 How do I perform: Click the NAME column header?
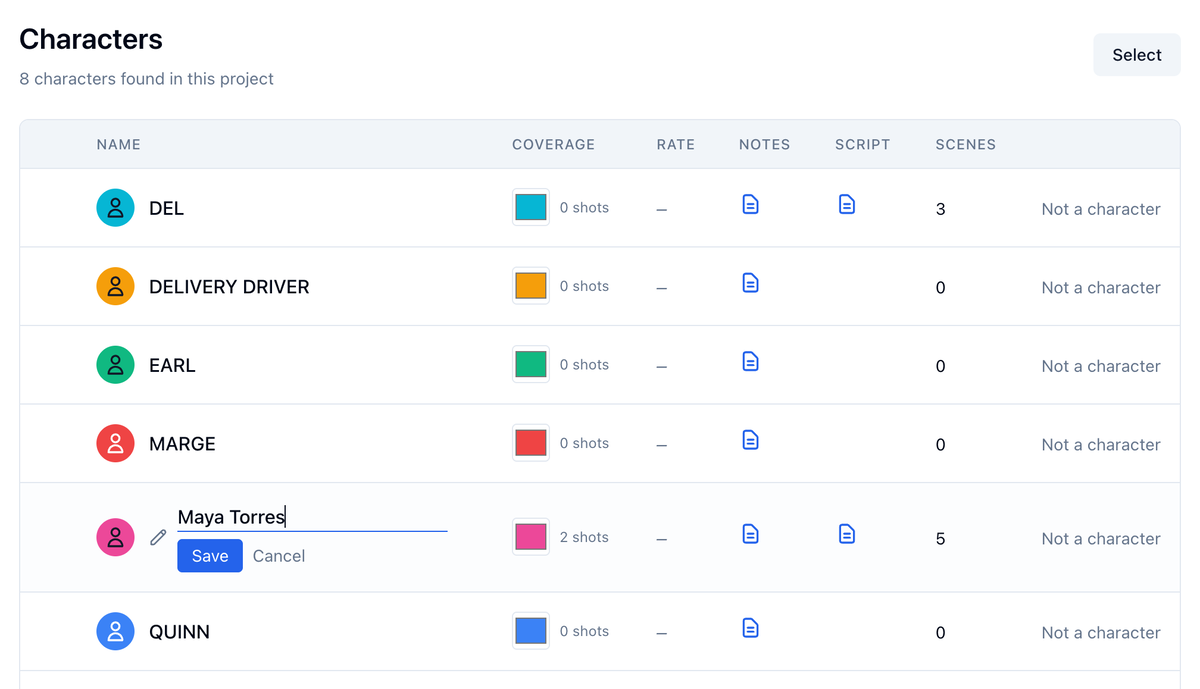(119, 144)
